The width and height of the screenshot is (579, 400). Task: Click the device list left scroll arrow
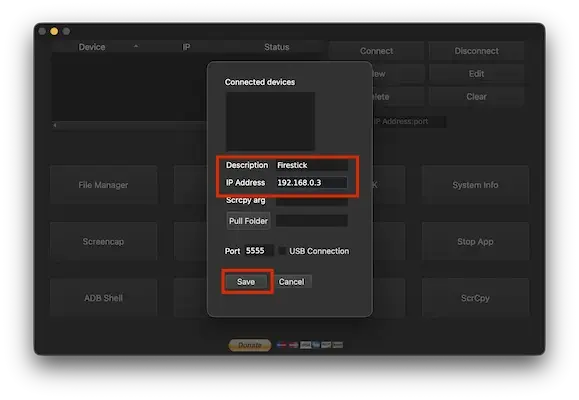(x=55, y=125)
